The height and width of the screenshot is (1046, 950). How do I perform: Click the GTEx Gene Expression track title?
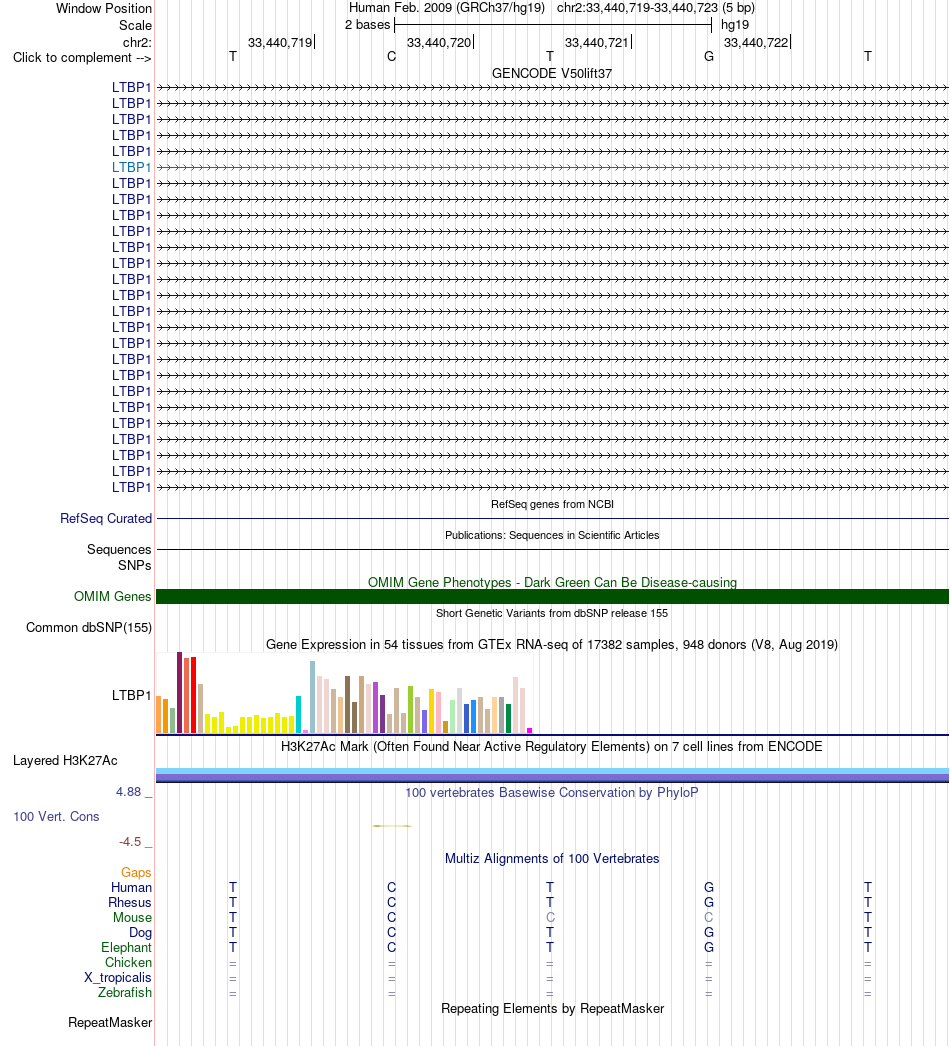[552, 644]
